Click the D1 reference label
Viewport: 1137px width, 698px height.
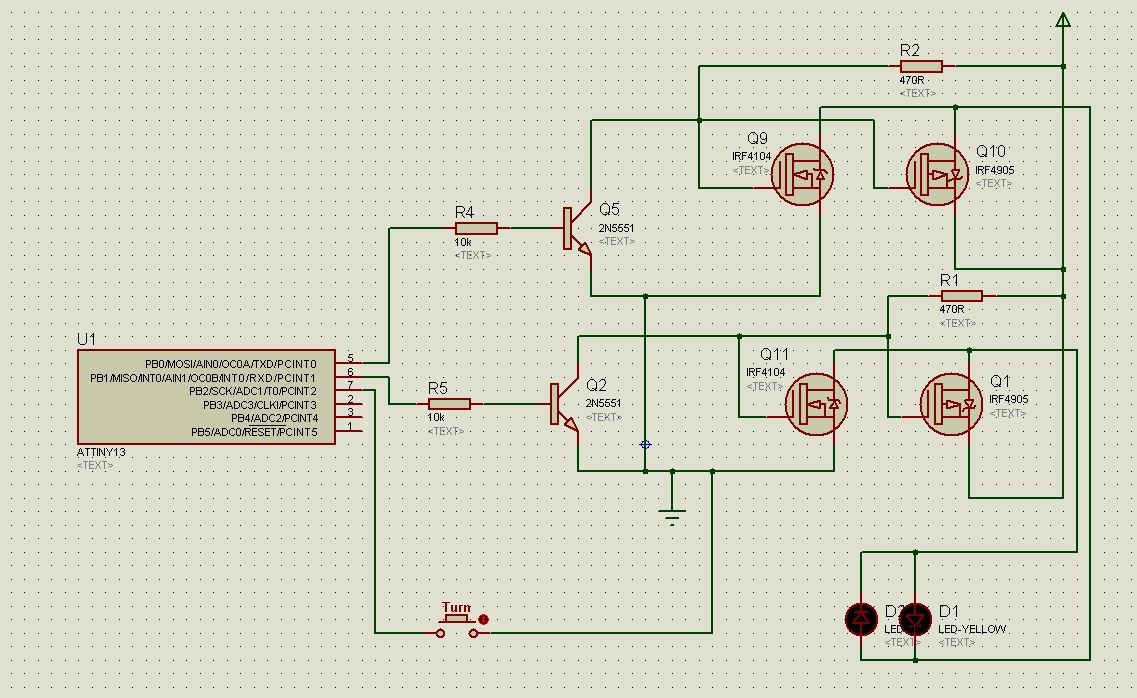pos(948,612)
